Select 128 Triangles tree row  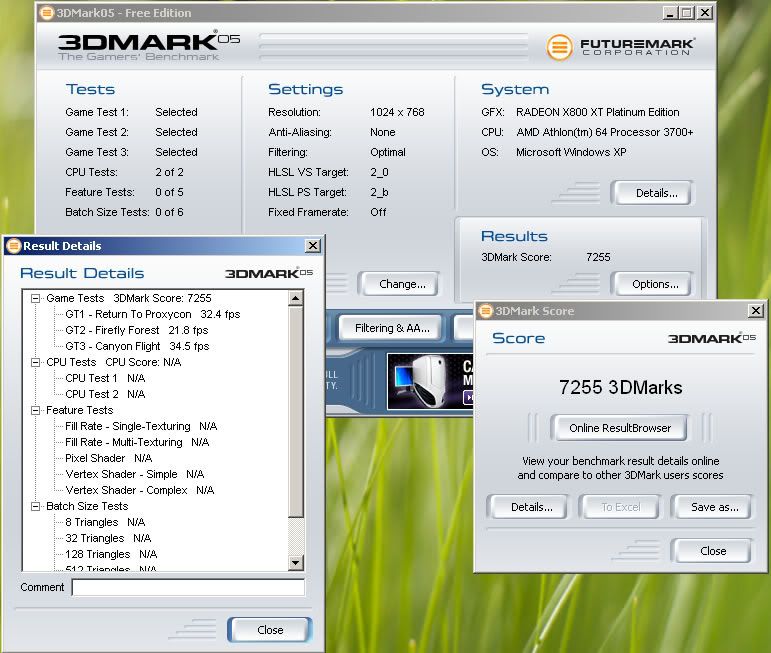[111, 554]
